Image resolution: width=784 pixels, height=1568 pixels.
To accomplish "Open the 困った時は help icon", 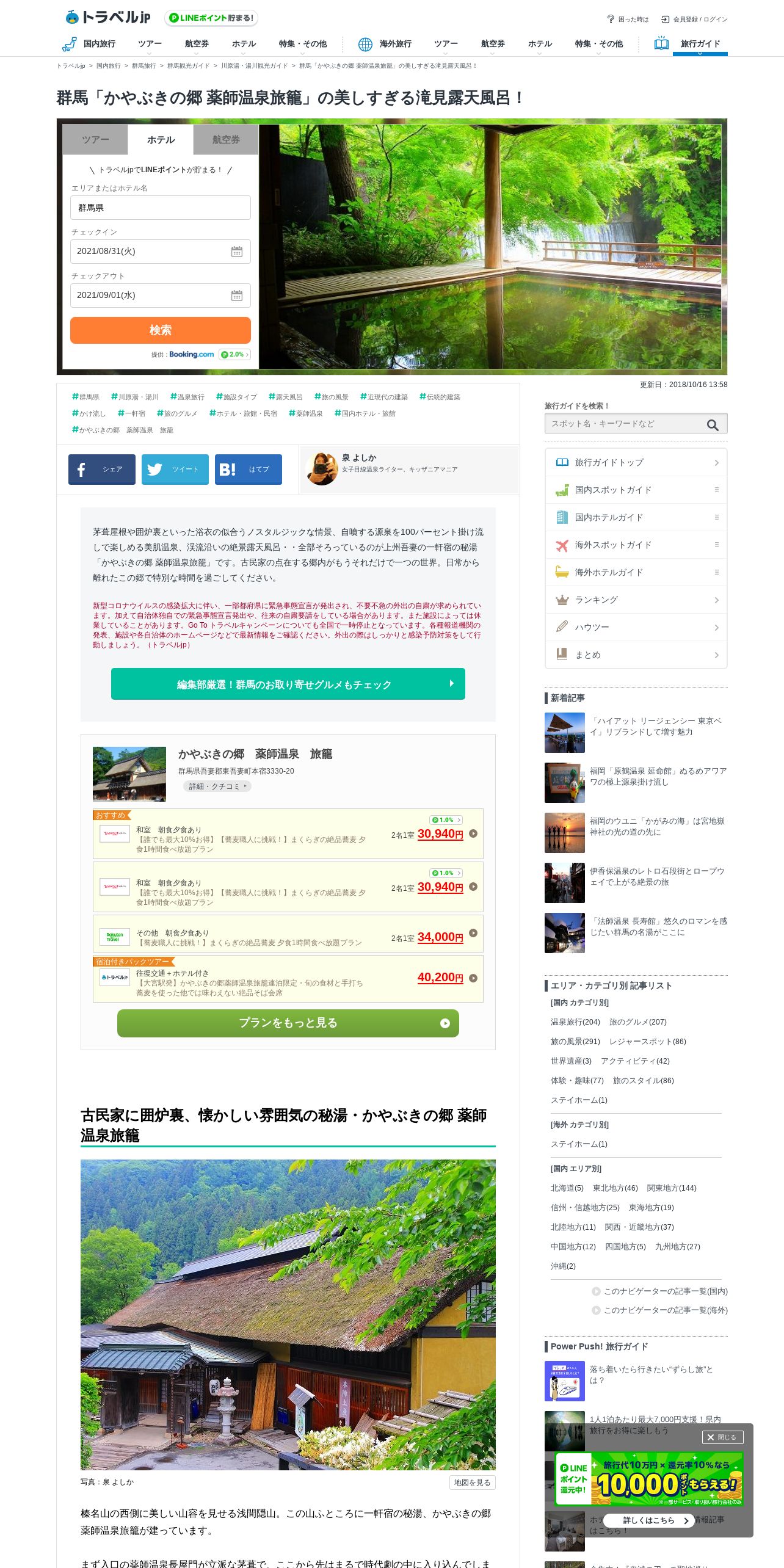I will tap(610, 19).
